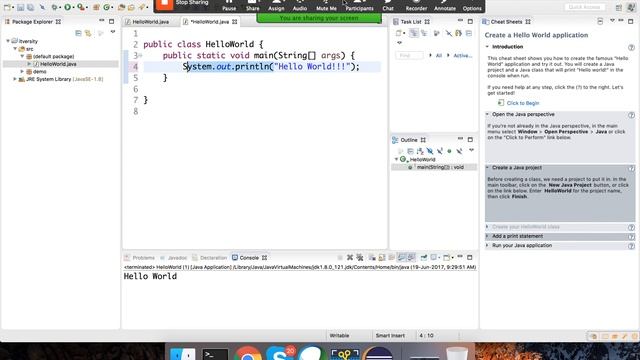
Task: Collapse the Introduction section in Cheat Sheets
Action: (x=487, y=47)
